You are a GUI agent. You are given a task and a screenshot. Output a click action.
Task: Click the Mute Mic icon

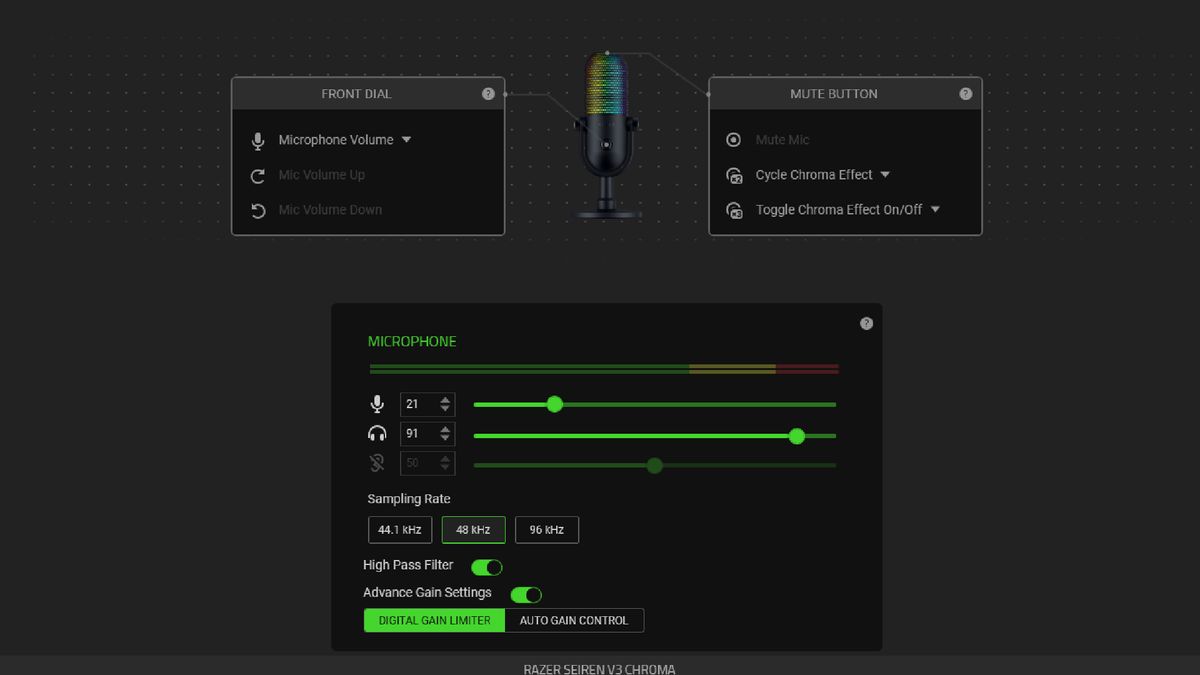click(x=733, y=139)
